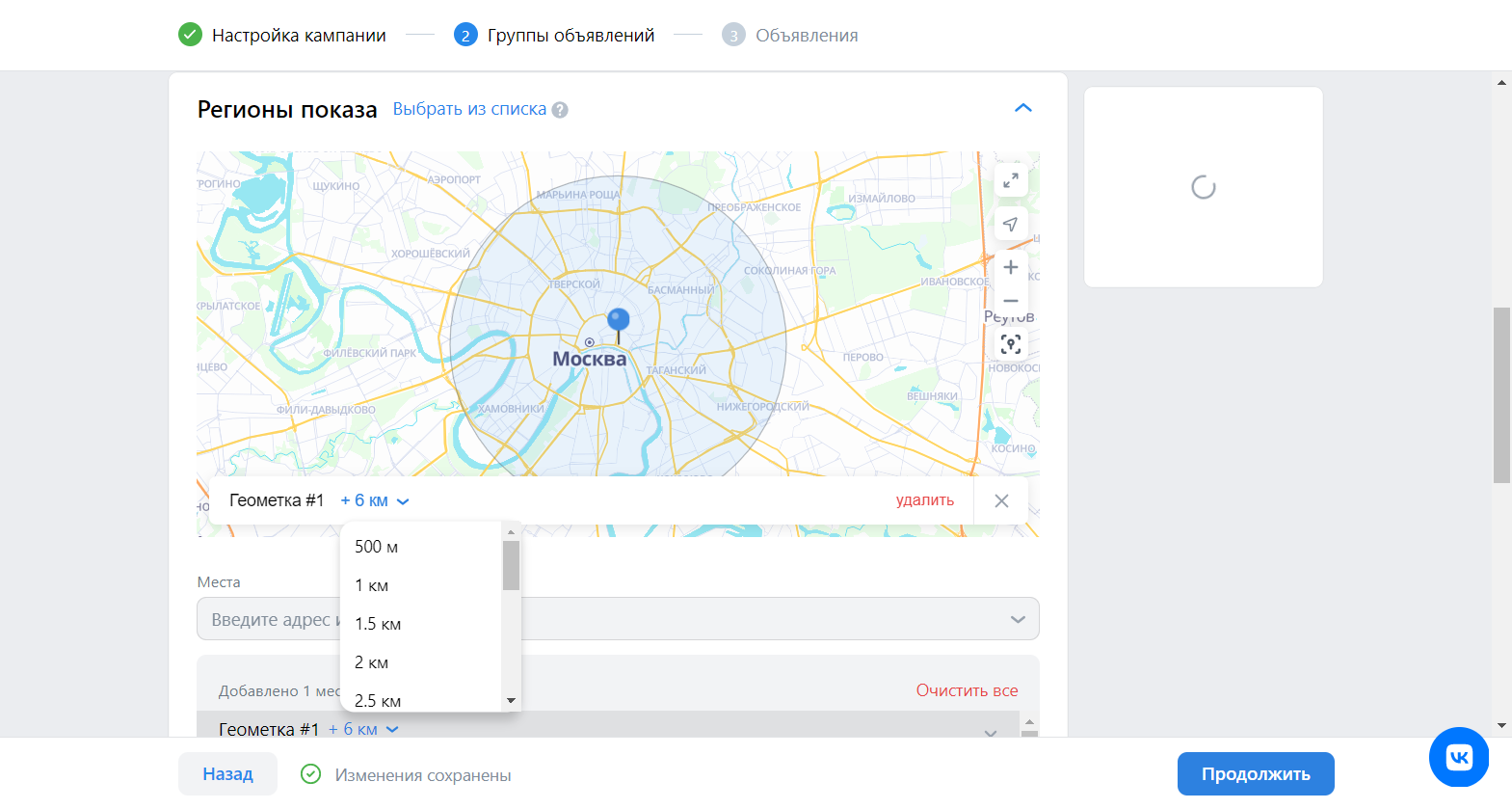Click the fit-to-geotag icon on map
This screenshot has width=1512, height=809.
(1010, 344)
